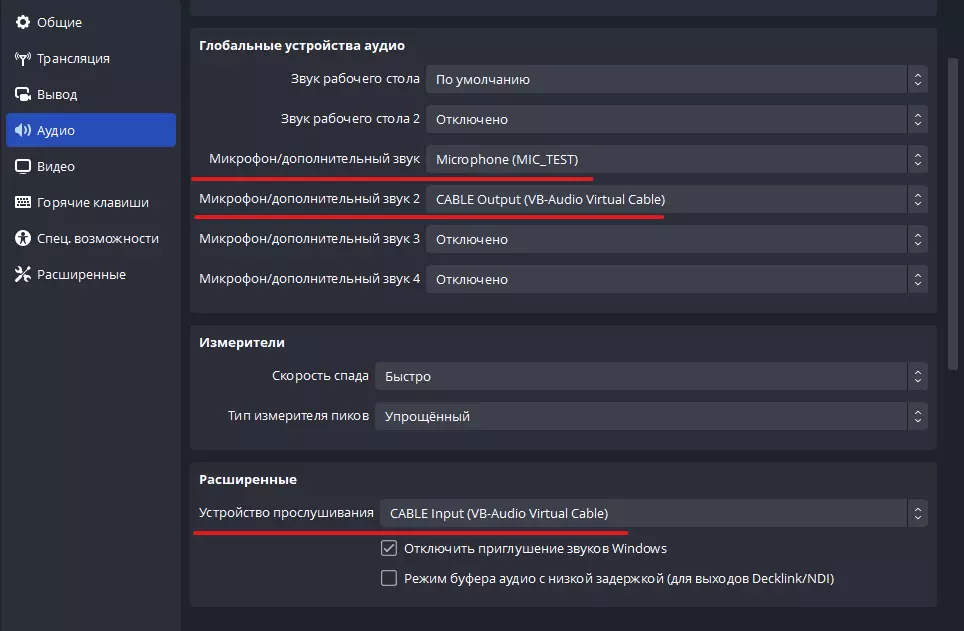Click the monitor icon for Видео
Image resolution: width=964 pixels, height=631 pixels.
(x=23, y=166)
